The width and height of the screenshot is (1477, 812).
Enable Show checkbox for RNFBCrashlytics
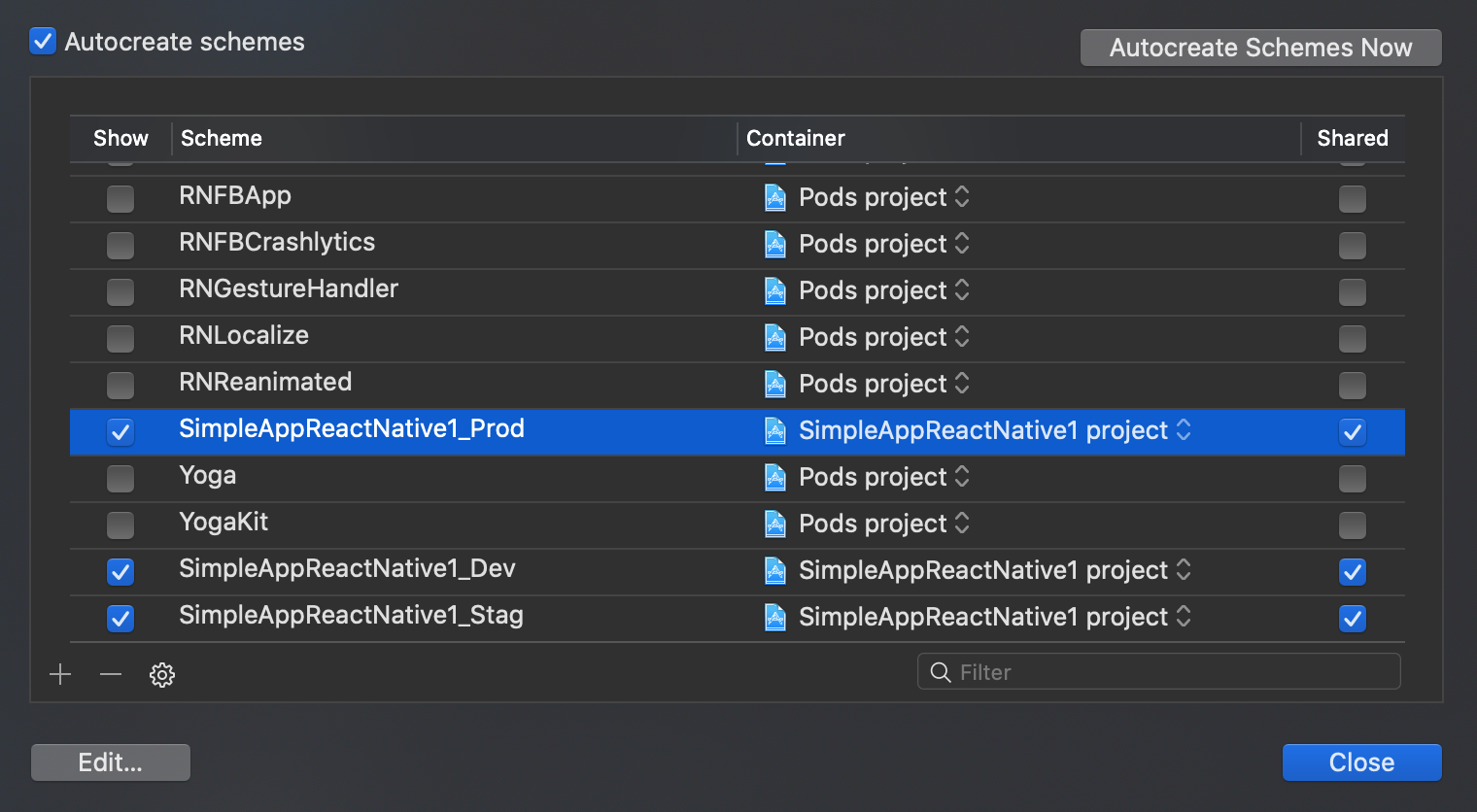point(120,245)
